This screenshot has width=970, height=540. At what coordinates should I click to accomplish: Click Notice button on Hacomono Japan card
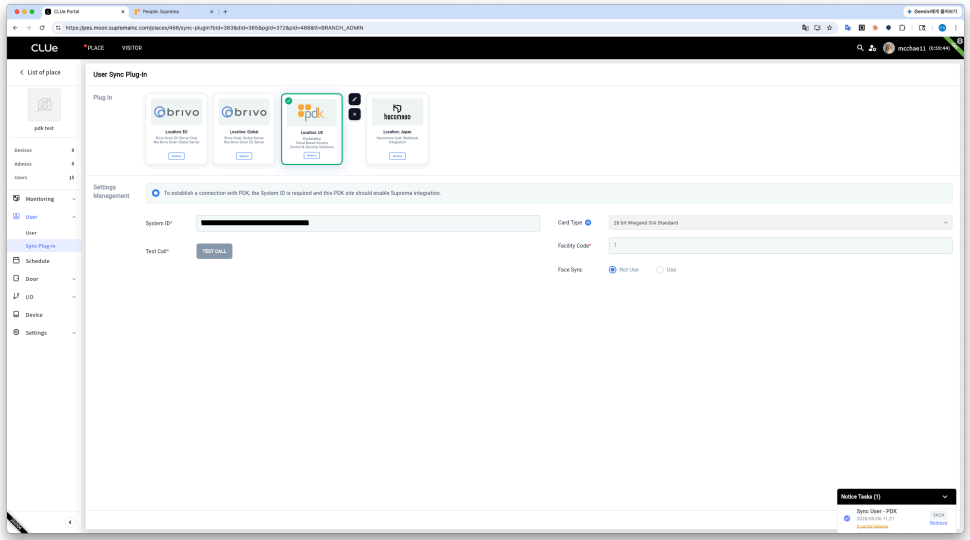[x=397, y=156]
